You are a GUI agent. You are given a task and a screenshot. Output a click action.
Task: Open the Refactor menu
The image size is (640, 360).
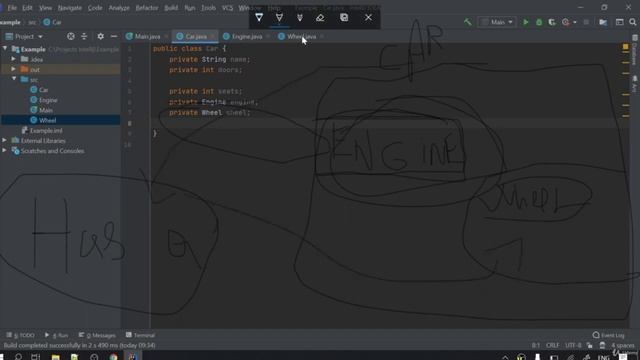pyautogui.click(x=147, y=8)
